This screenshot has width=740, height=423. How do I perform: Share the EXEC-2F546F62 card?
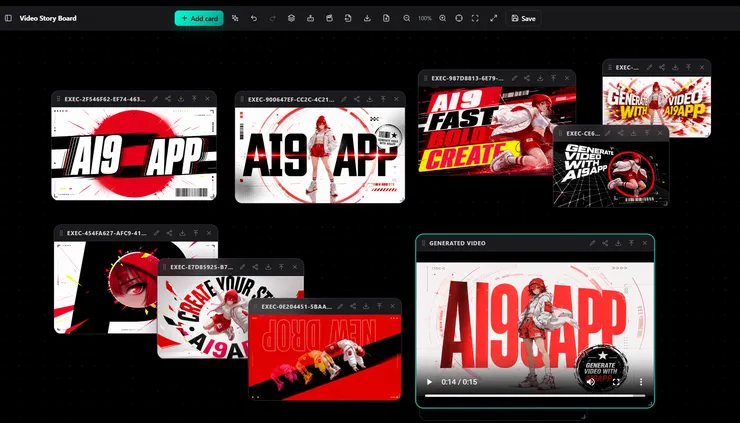(168, 99)
